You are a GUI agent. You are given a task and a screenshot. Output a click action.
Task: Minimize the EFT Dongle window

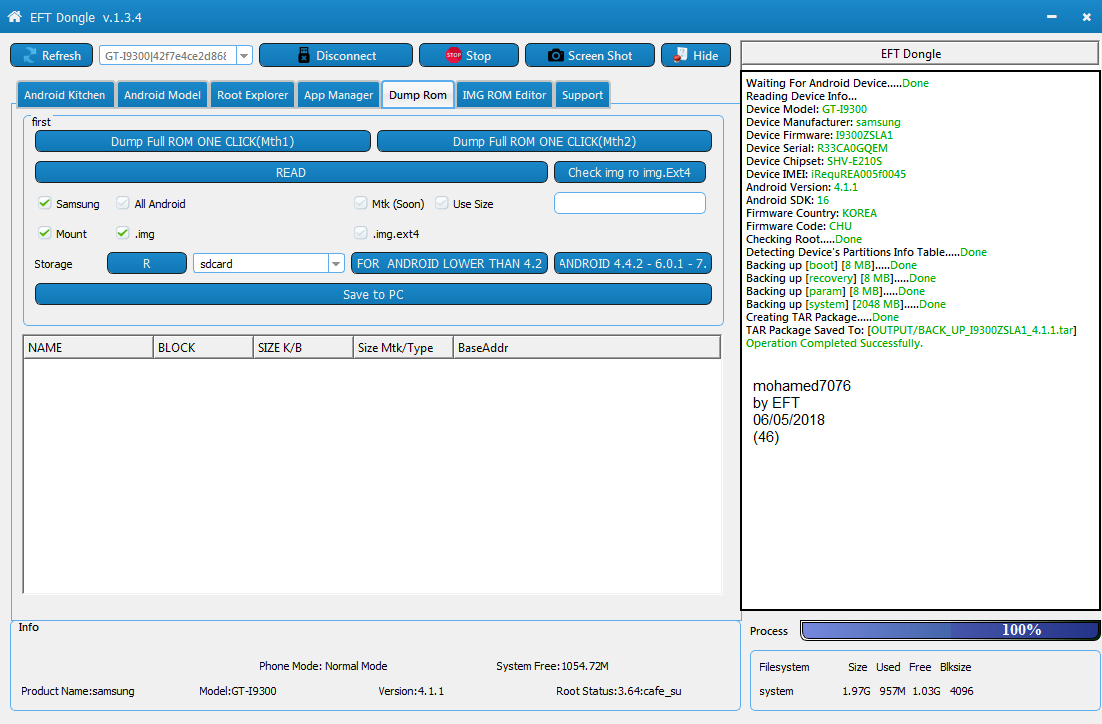coord(1051,16)
